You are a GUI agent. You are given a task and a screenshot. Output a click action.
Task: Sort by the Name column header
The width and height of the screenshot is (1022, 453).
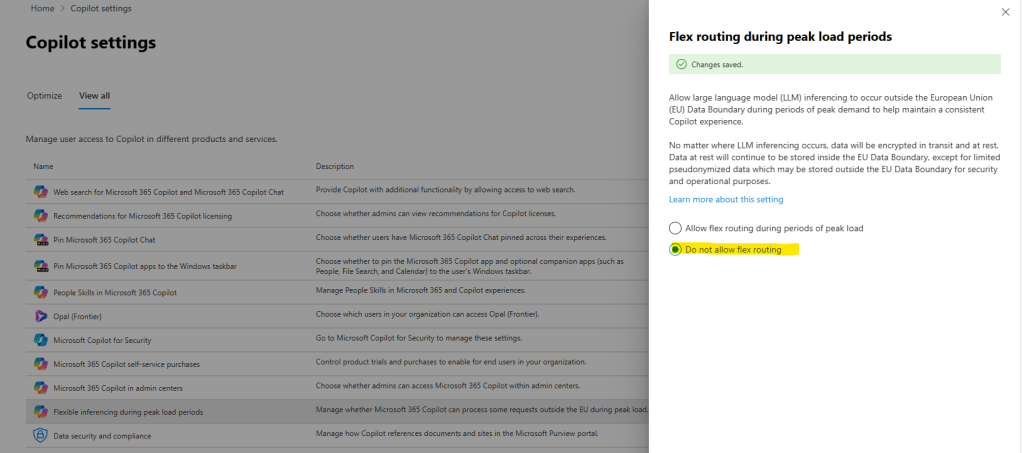click(43, 166)
